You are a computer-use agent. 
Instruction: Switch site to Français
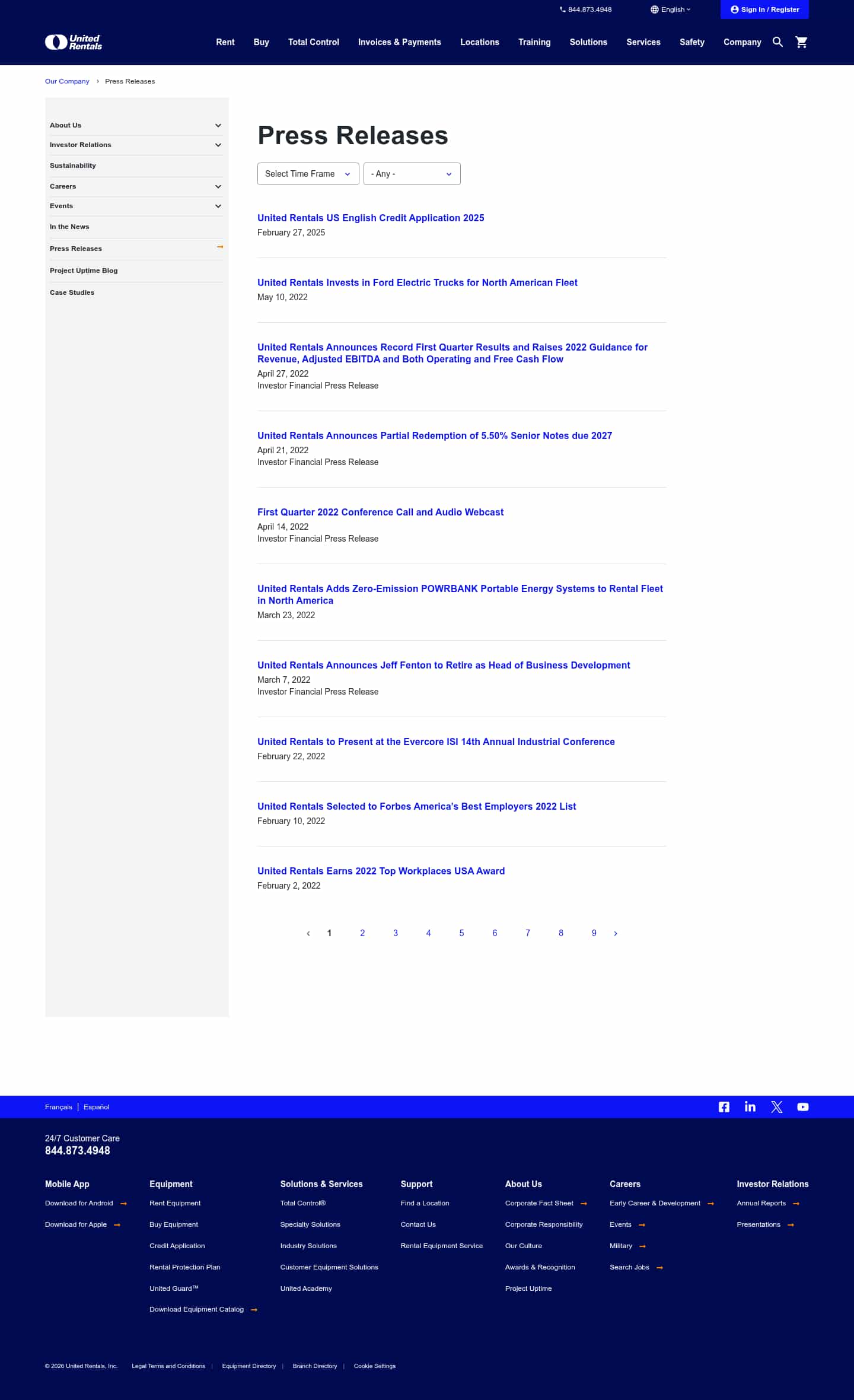pyautogui.click(x=59, y=1107)
